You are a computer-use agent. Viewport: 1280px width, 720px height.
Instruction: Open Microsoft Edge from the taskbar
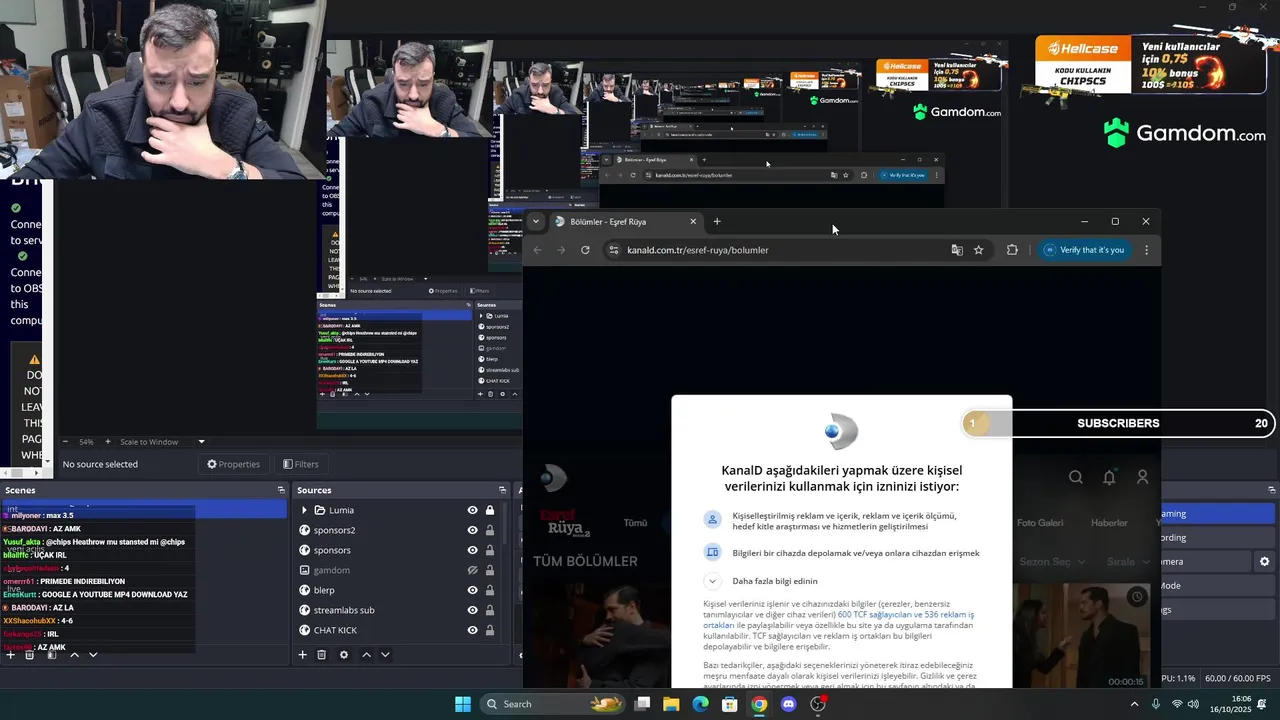coord(700,704)
